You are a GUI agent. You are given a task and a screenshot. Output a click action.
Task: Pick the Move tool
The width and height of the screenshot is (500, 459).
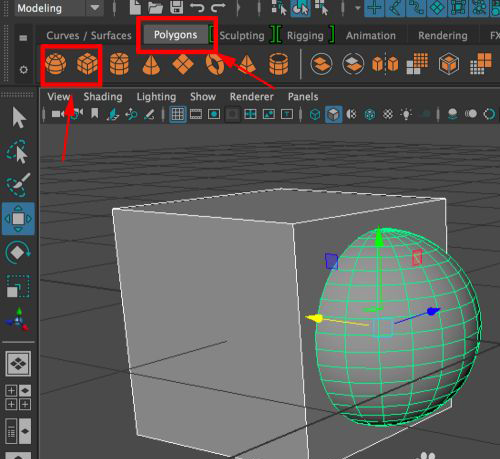point(18,219)
